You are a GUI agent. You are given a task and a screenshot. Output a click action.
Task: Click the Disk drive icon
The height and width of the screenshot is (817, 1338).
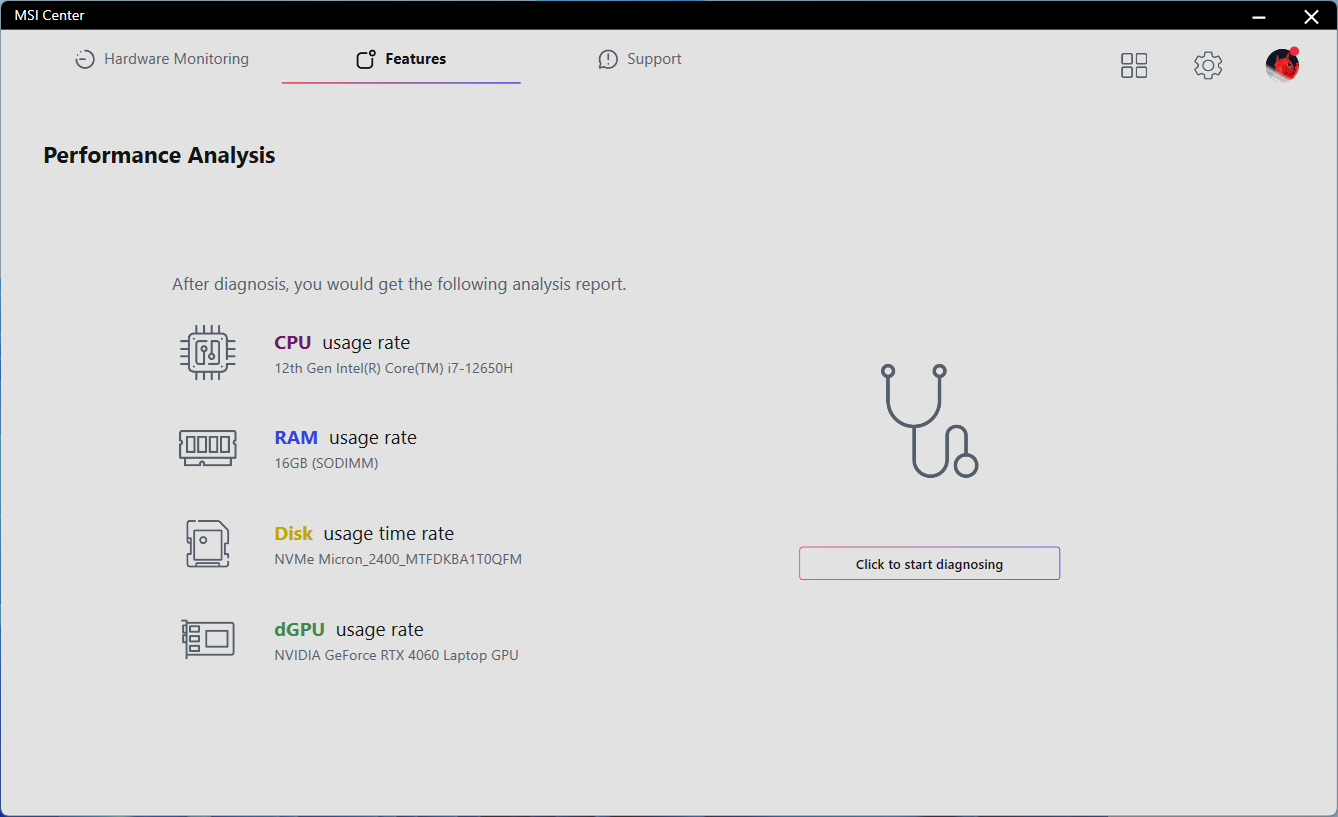point(208,544)
